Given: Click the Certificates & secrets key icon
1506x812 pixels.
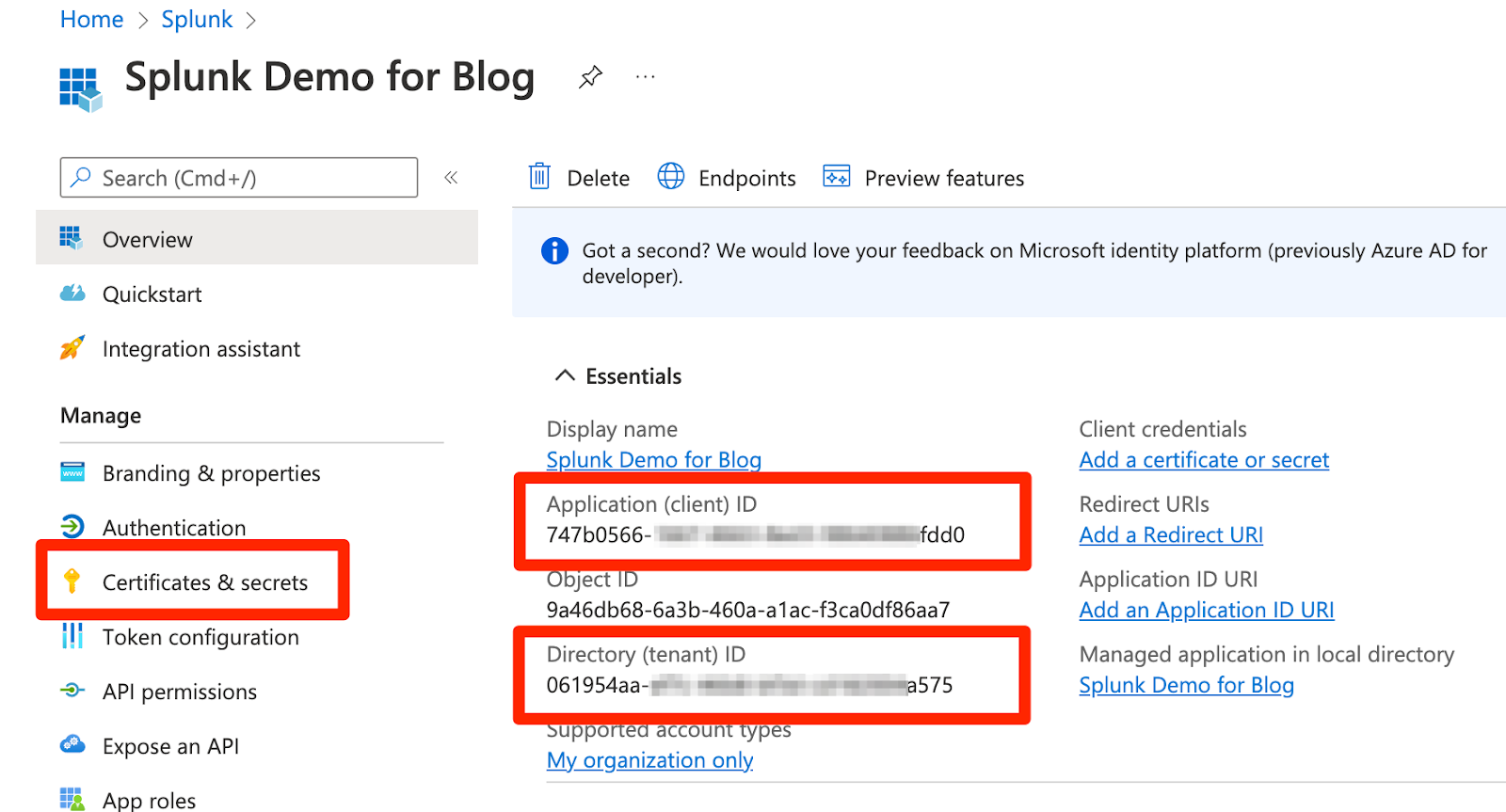Looking at the screenshot, I should pos(72,581).
